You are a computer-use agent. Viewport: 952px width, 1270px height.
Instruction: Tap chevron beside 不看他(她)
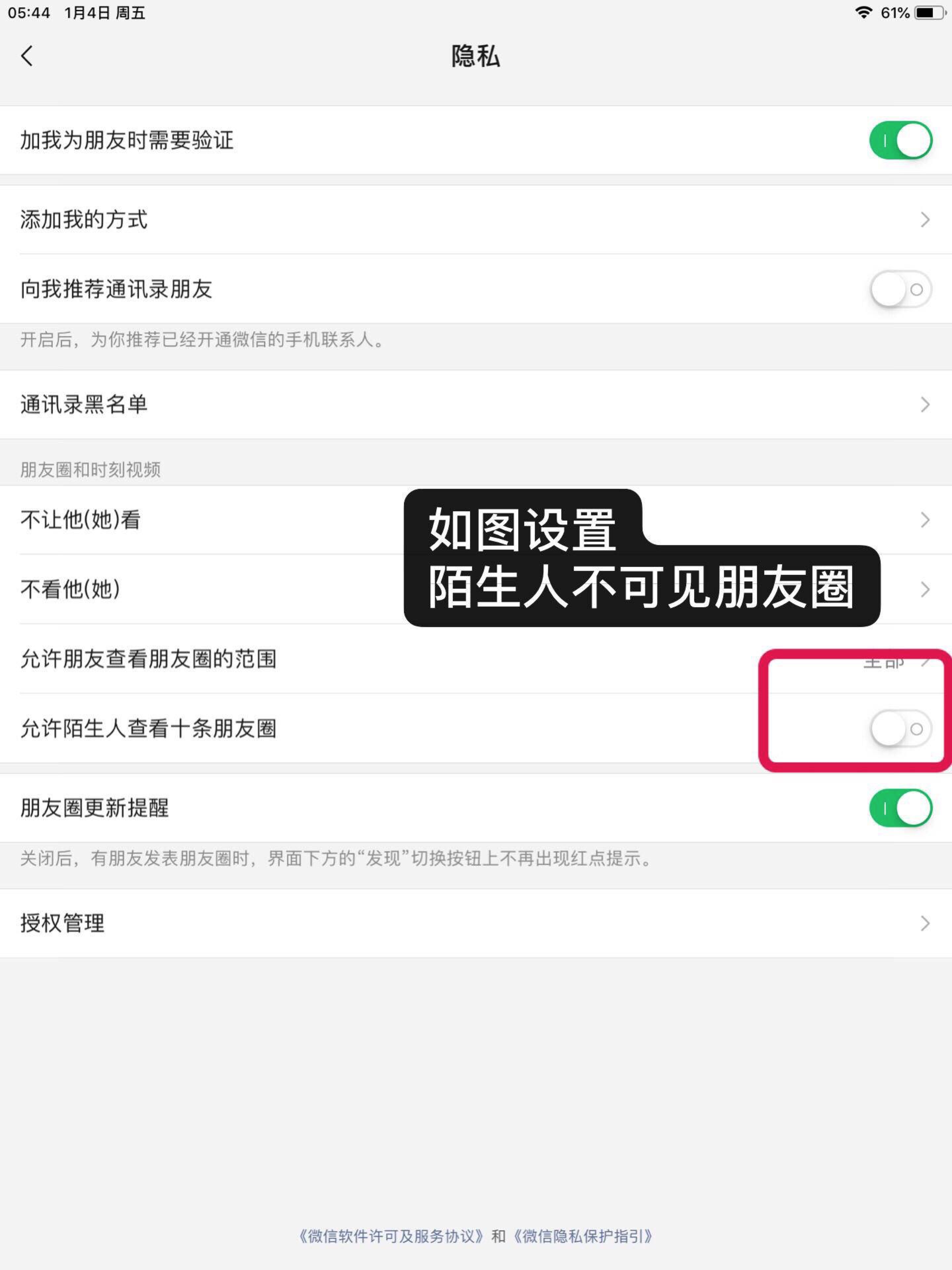(x=925, y=589)
